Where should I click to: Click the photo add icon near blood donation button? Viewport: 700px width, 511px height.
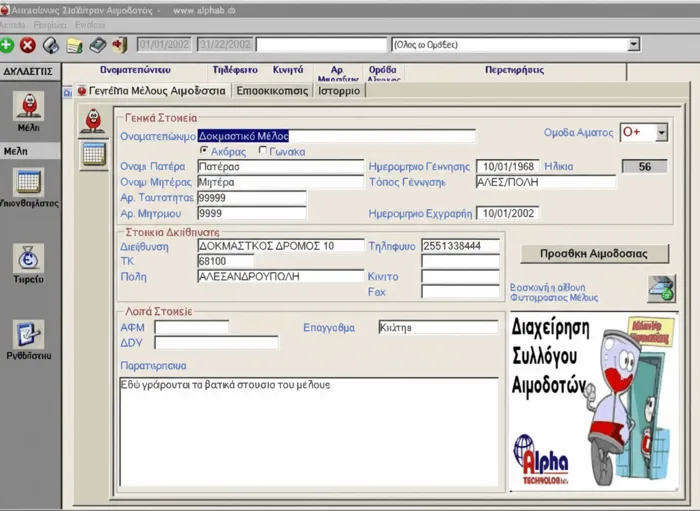coord(661,288)
